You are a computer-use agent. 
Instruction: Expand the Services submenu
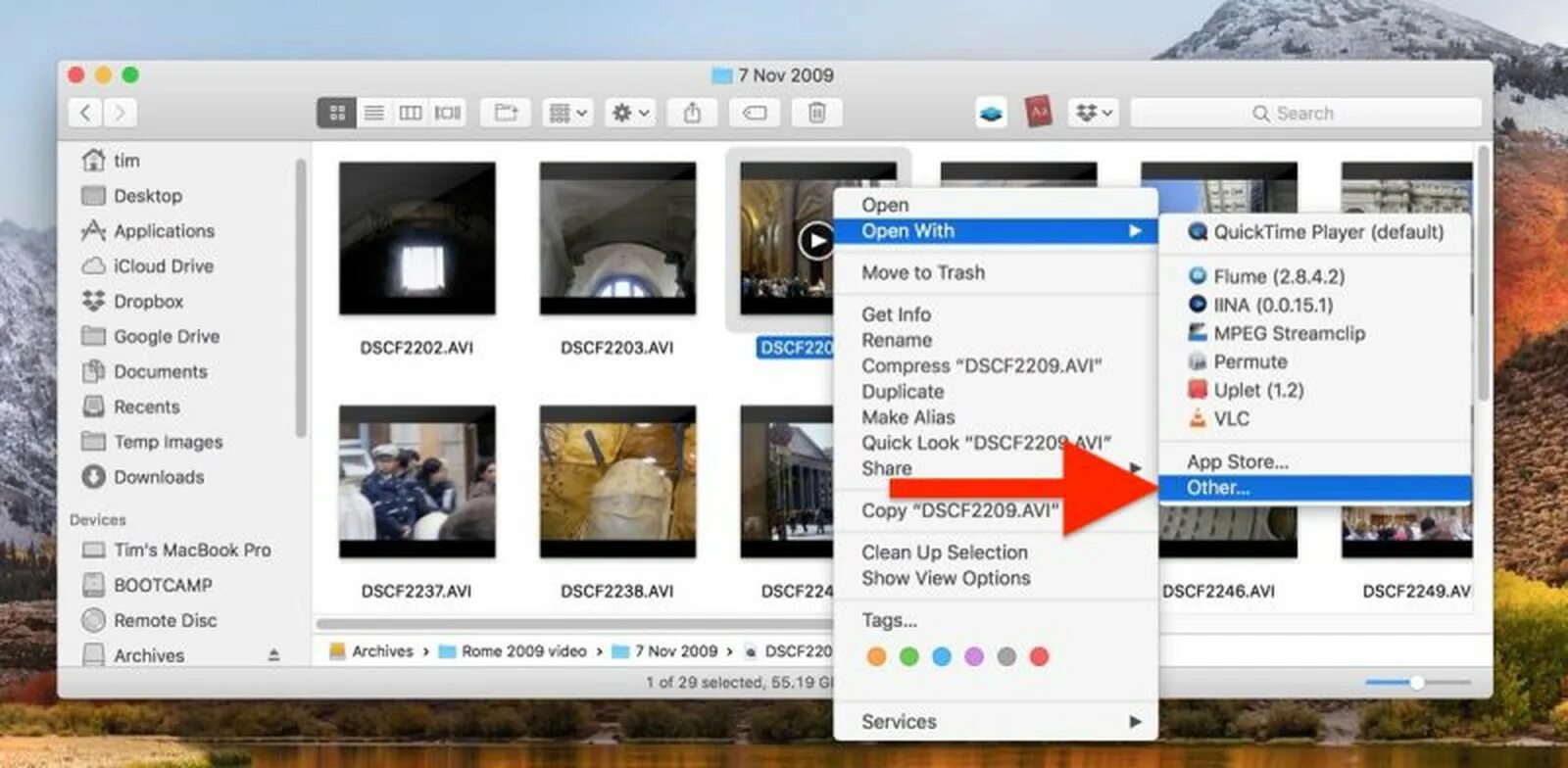coord(995,721)
